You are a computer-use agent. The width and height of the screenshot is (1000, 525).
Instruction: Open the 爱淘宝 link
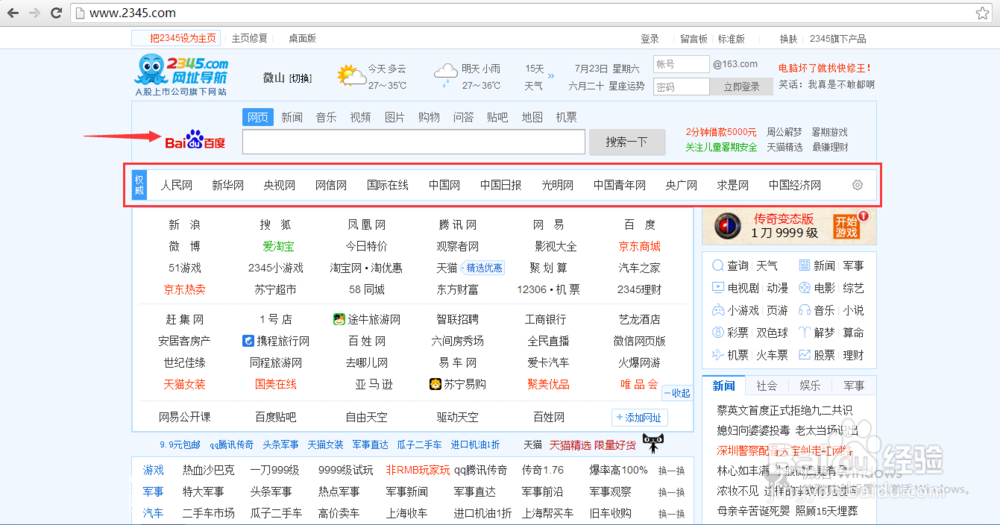(x=278, y=246)
